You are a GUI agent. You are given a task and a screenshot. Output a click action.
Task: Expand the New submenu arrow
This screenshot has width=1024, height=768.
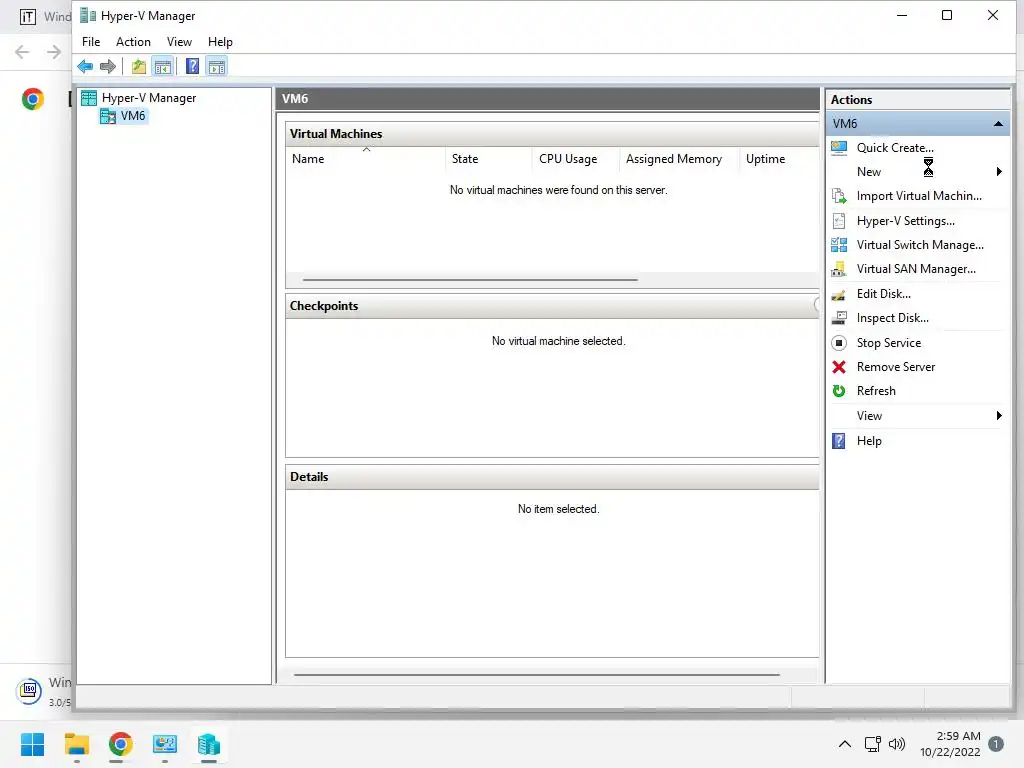tap(999, 172)
